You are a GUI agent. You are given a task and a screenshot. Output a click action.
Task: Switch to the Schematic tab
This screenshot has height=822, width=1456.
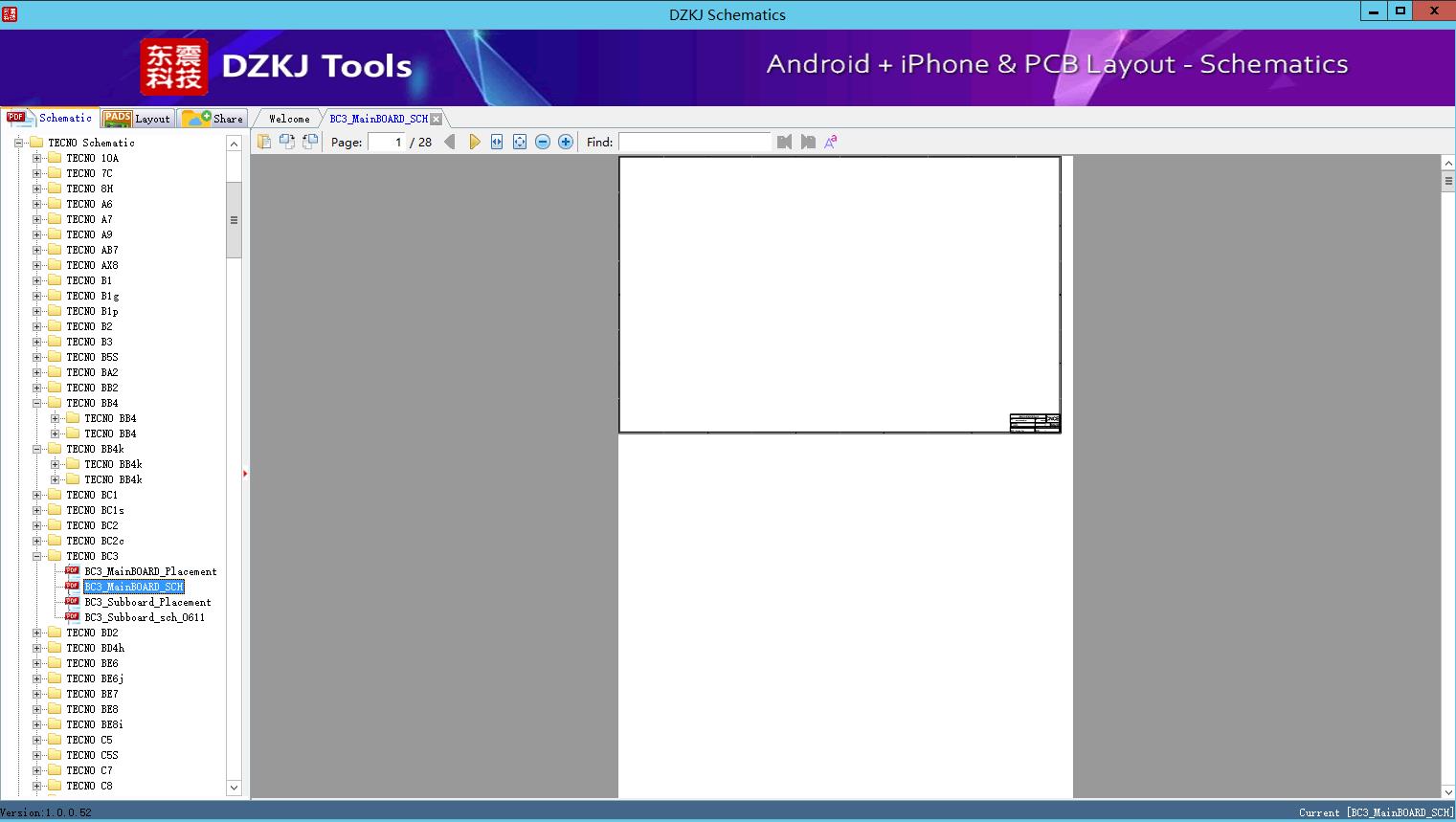[x=50, y=118]
